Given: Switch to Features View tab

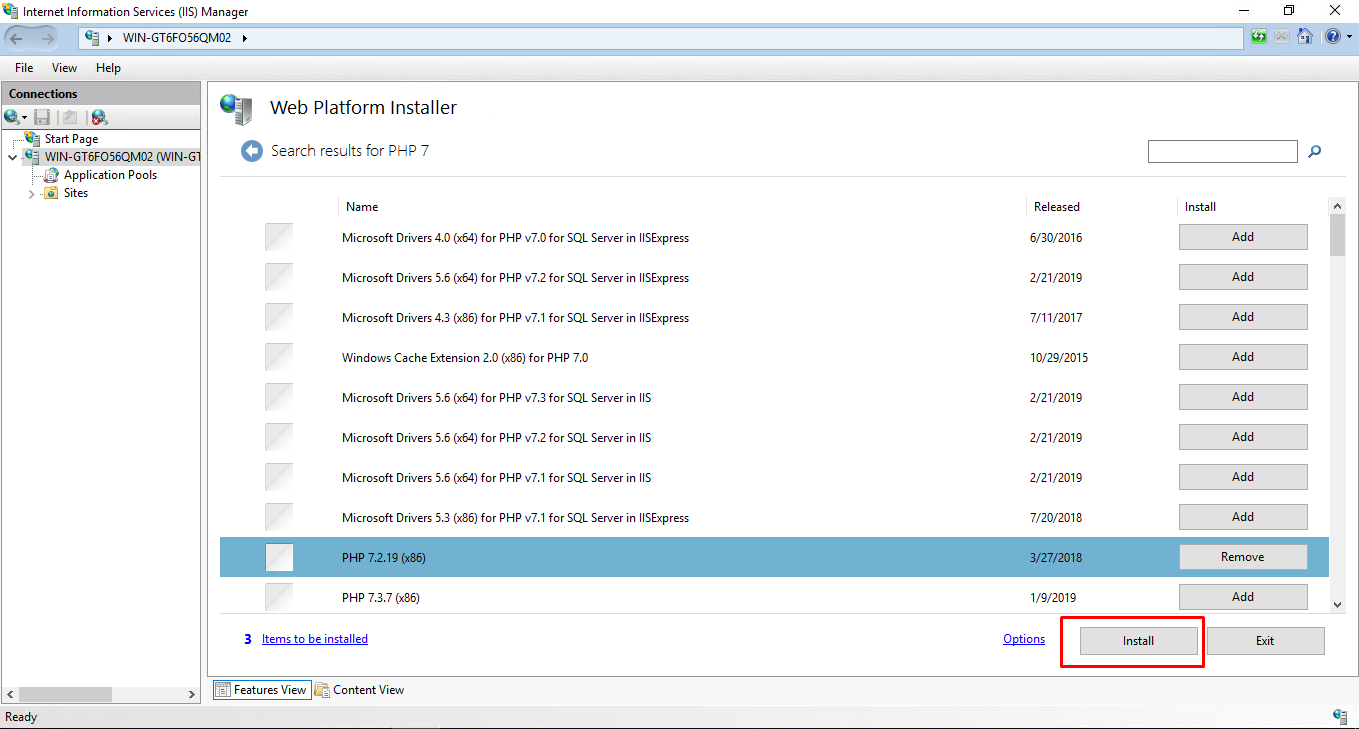Looking at the screenshot, I should tap(260, 690).
